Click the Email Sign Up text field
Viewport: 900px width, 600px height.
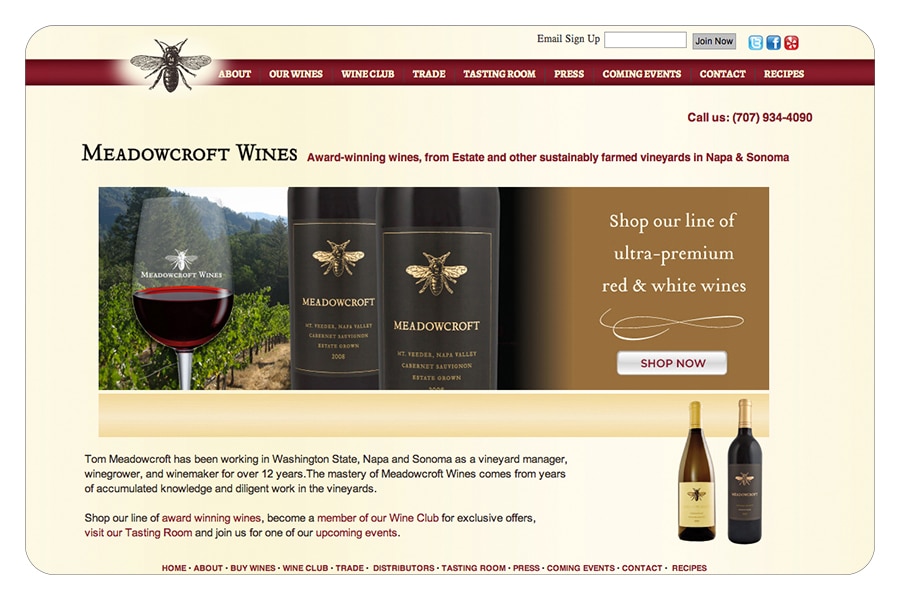(645, 40)
